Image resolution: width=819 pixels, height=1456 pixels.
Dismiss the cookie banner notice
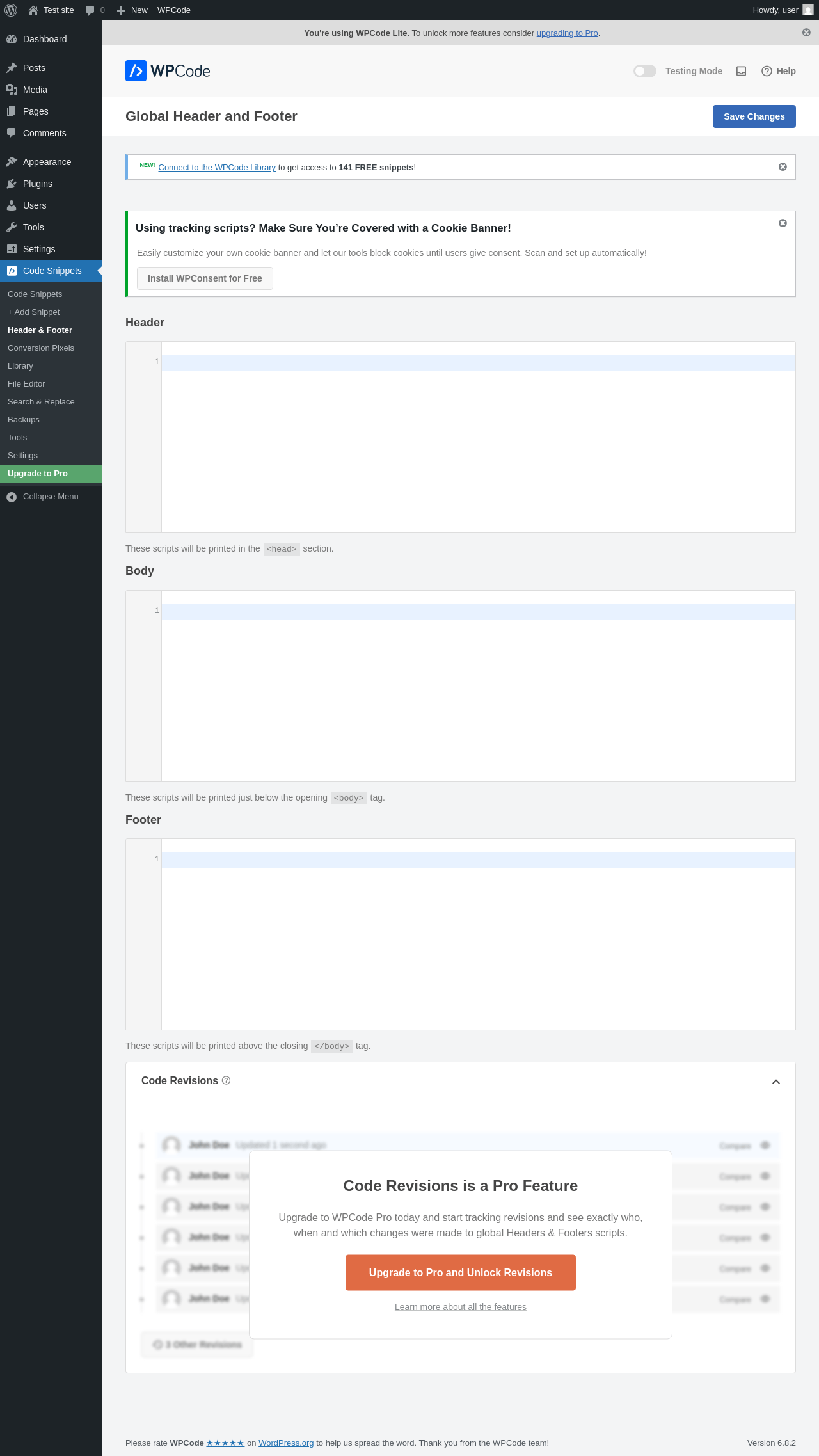tap(783, 223)
